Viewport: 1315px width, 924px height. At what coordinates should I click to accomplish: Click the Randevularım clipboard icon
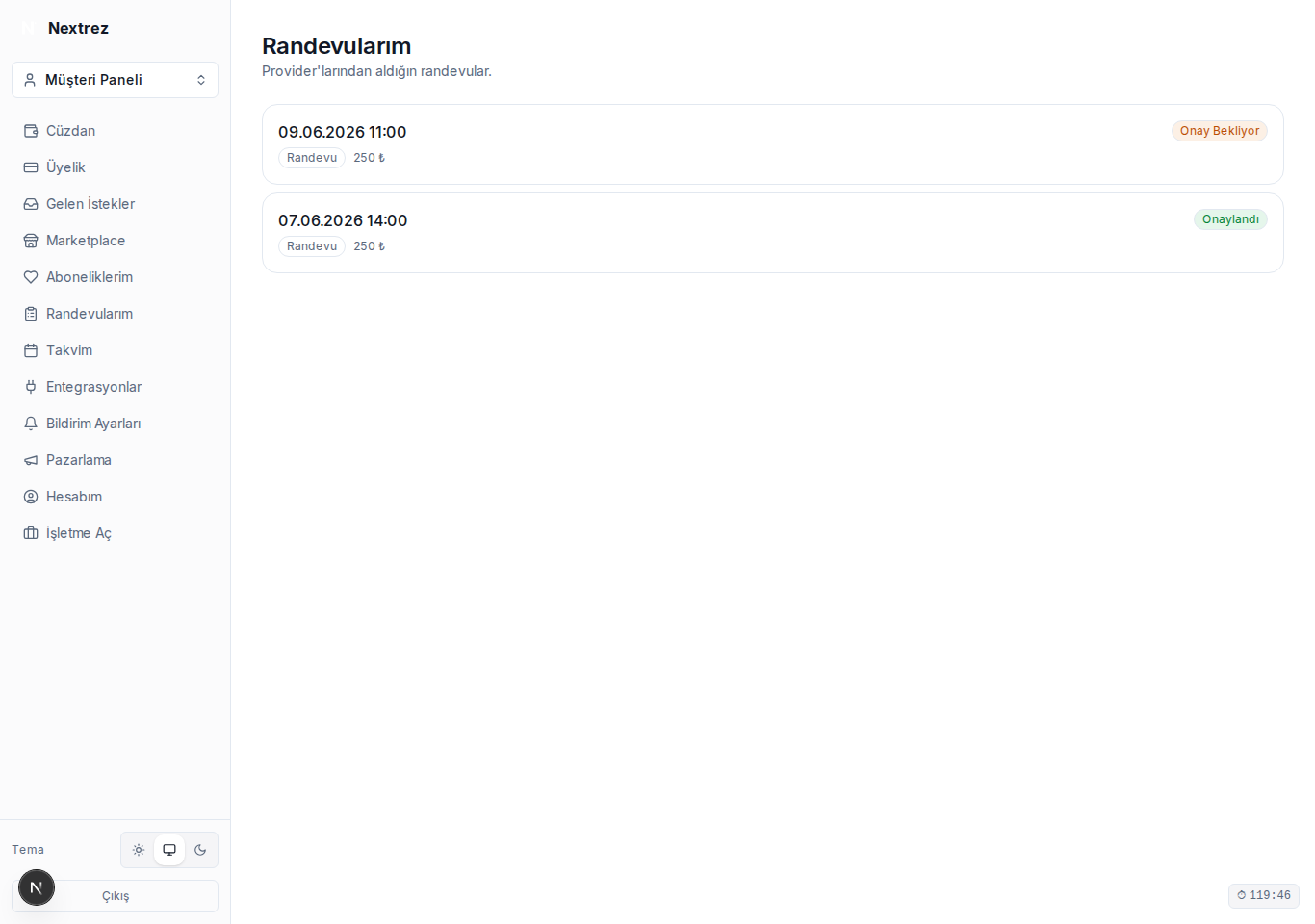point(31,314)
